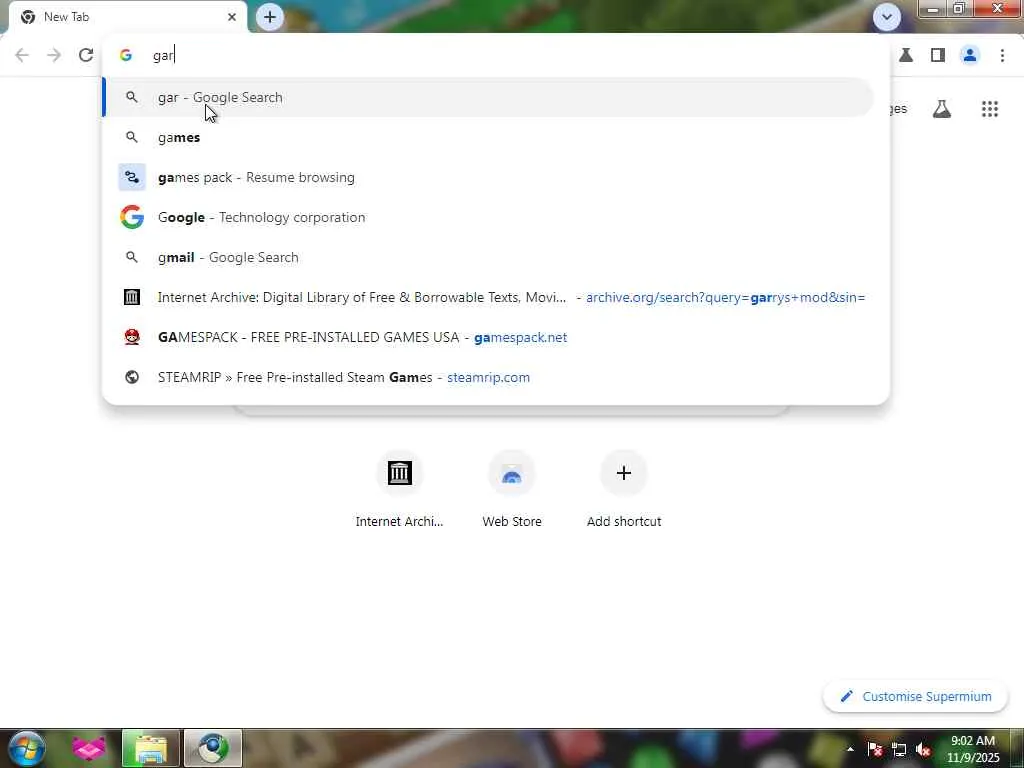Choose 'gmail - Google Search' suggestion

coord(488,257)
